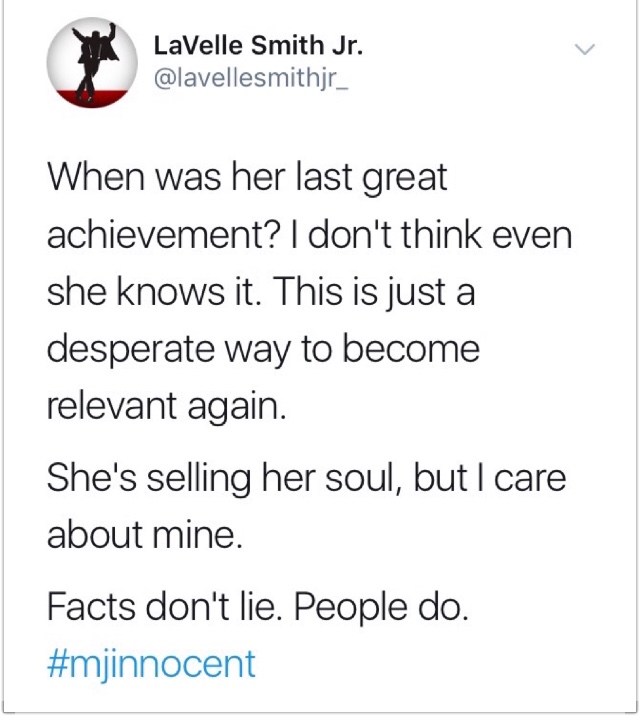The width and height of the screenshot is (640, 716).
Task: Click the line "she knows it. This is just a"
Action: click(261, 293)
